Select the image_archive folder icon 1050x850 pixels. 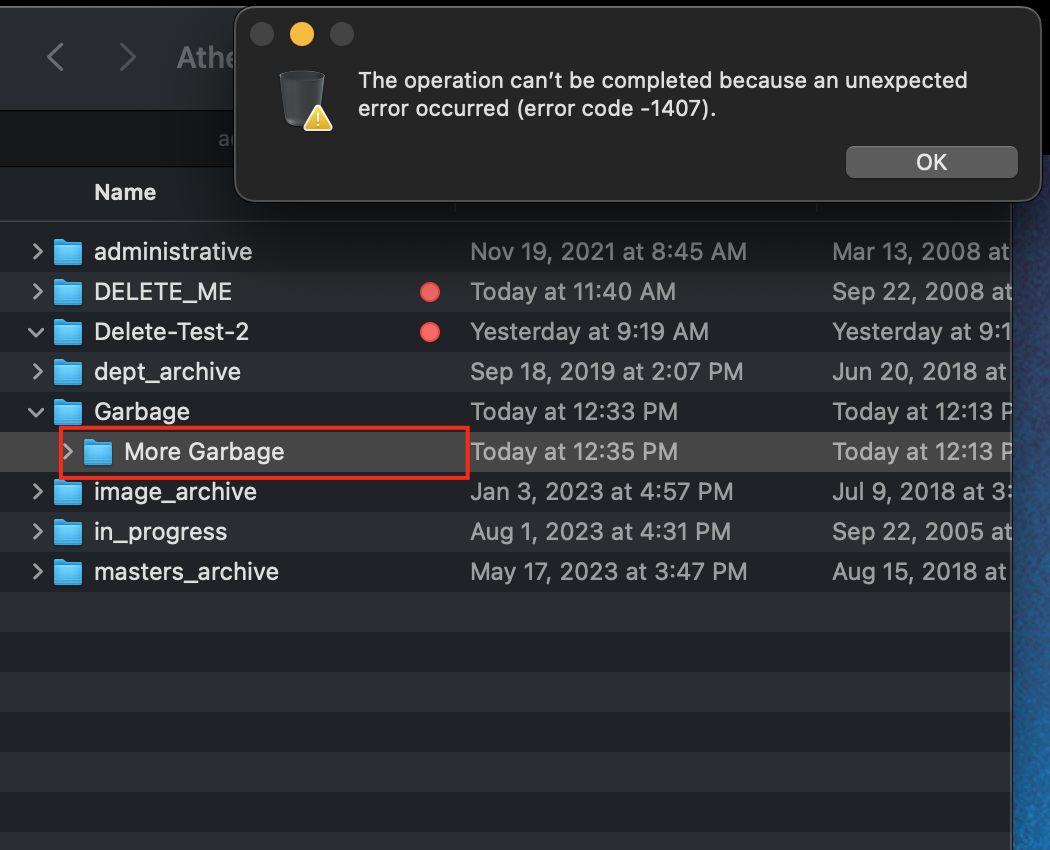[x=68, y=492]
